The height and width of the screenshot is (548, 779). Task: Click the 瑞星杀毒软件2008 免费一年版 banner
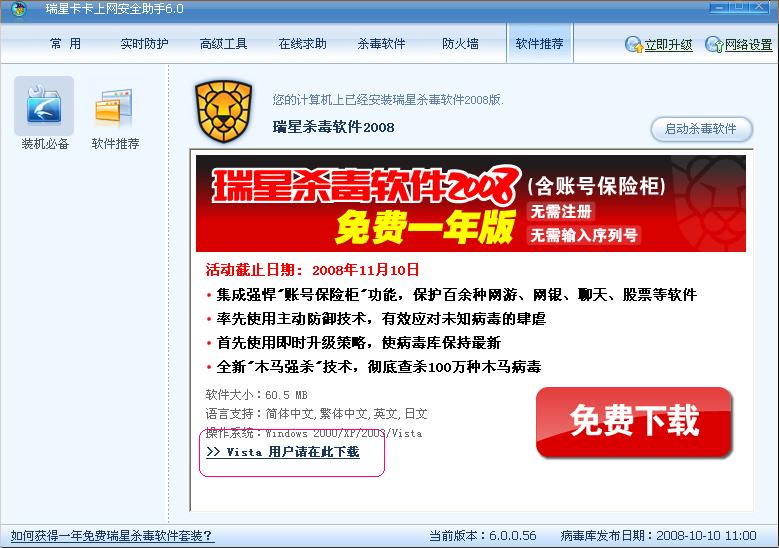tap(470, 203)
